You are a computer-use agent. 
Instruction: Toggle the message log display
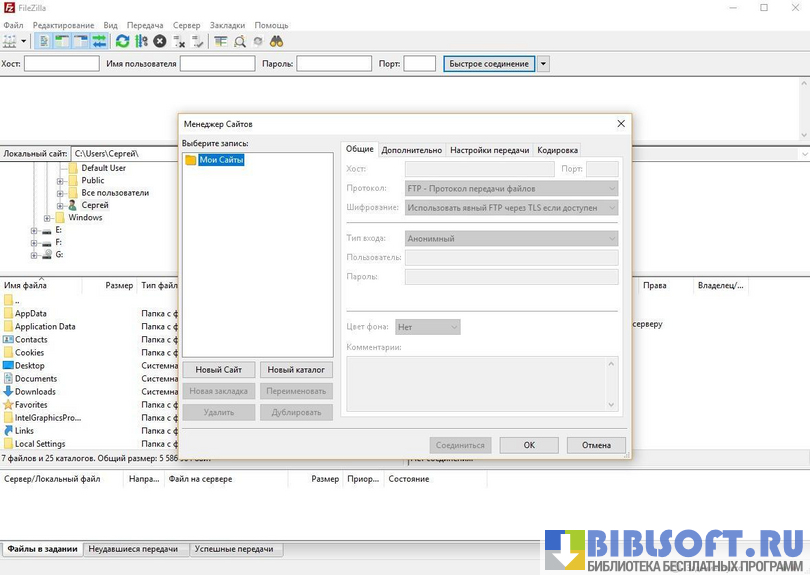(x=45, y=42)
